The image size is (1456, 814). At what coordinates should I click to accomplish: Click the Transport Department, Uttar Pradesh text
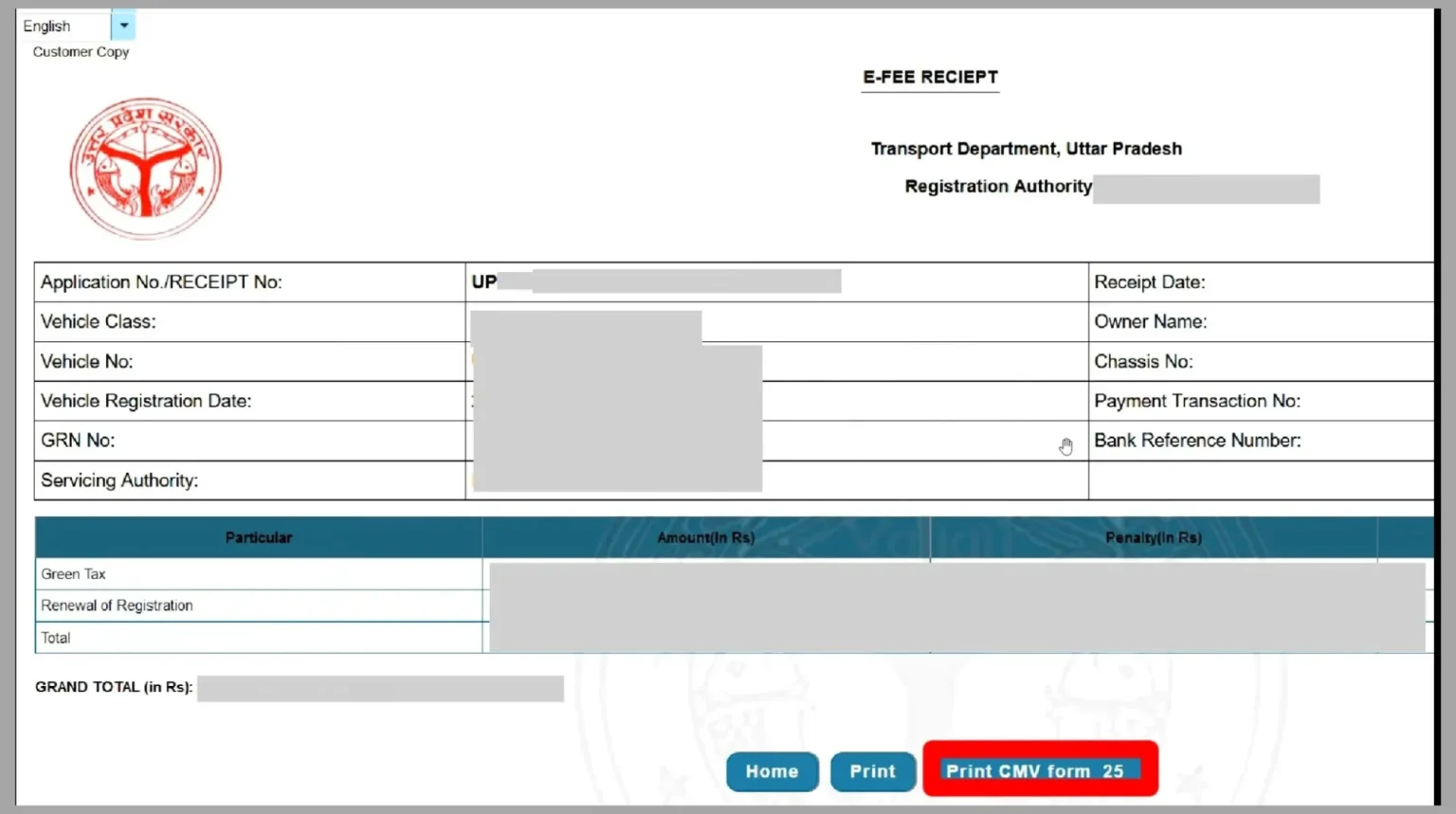pos(1026,149)
